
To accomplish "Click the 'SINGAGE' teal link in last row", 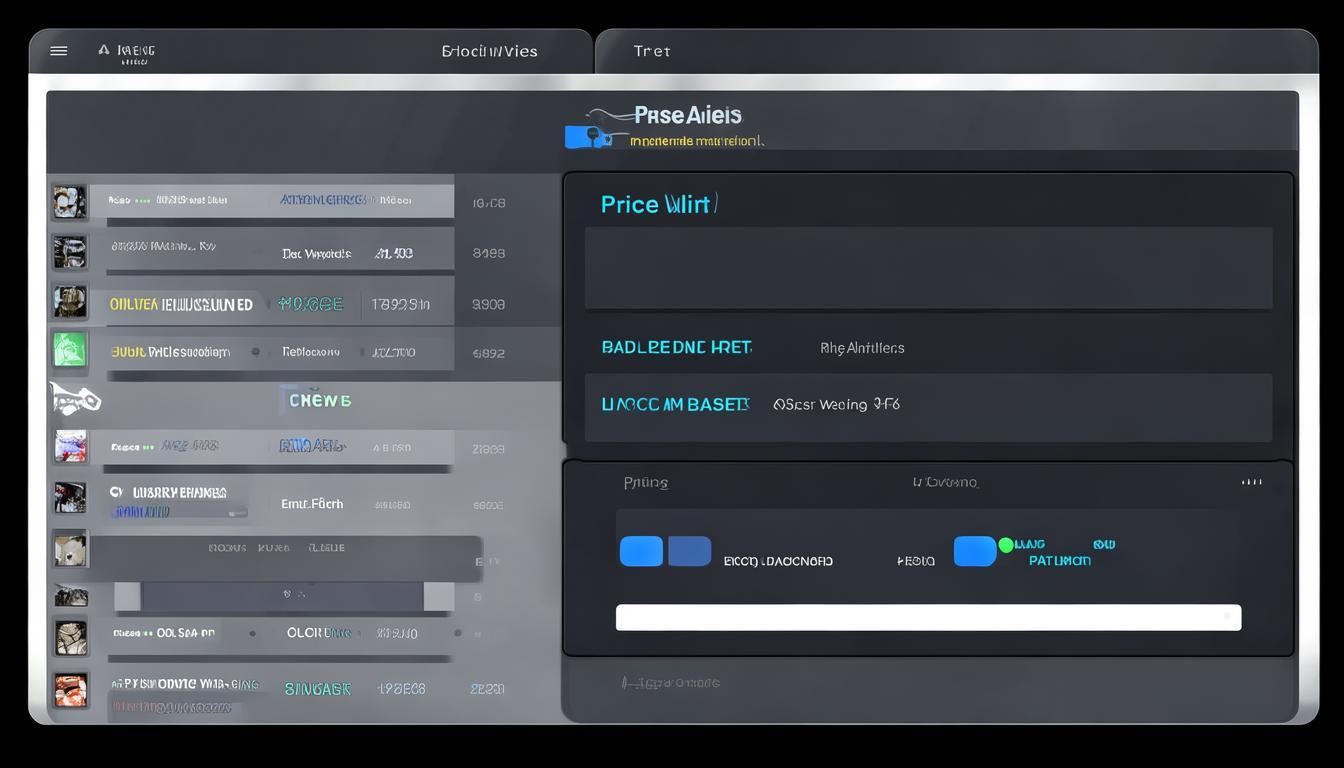I will (x=317, y=689).
